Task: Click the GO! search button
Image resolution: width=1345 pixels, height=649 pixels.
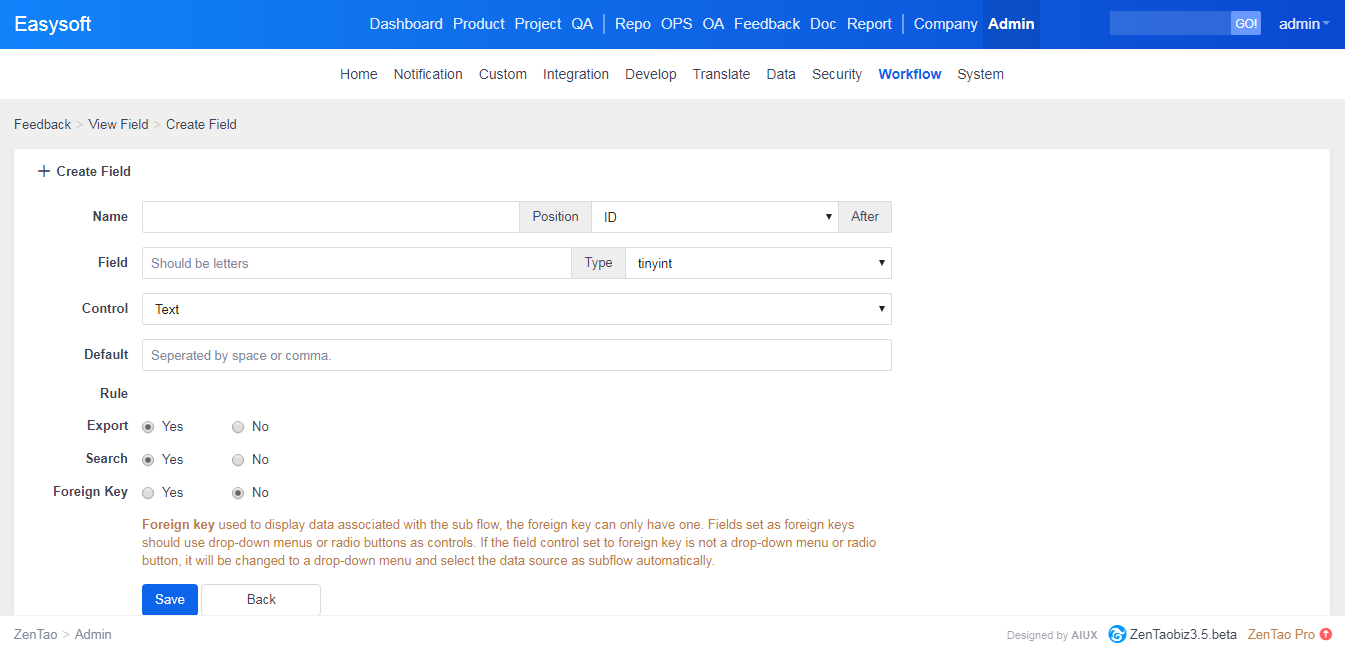Action: [1246, 24]
